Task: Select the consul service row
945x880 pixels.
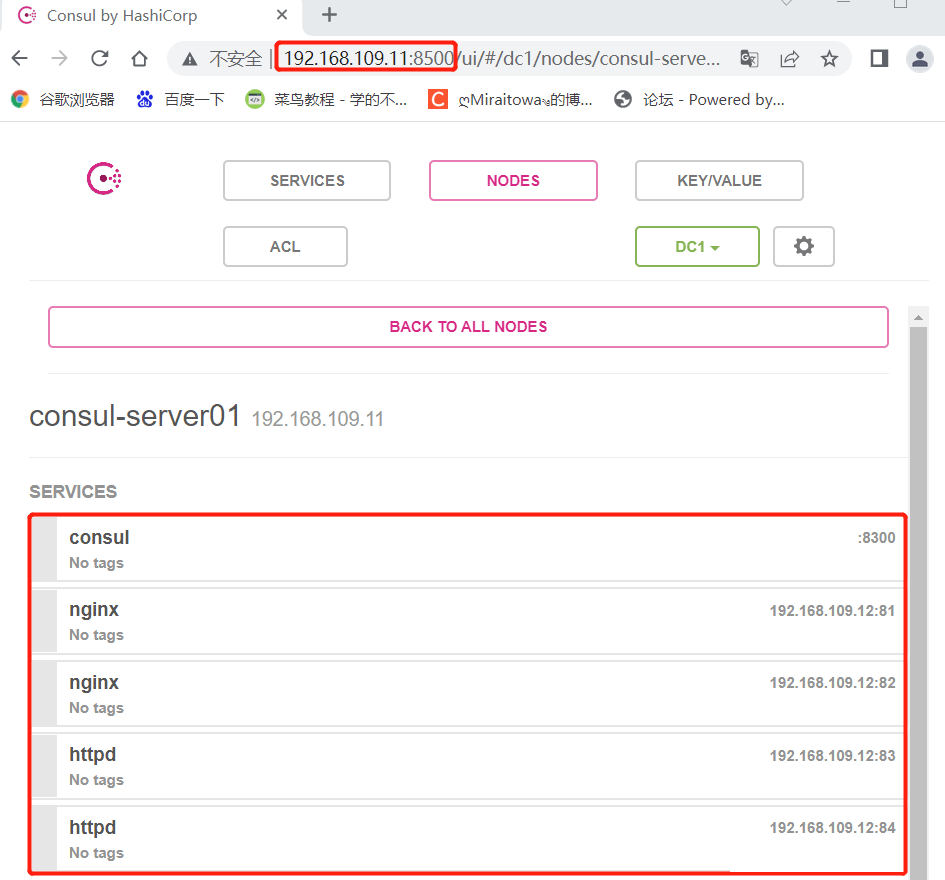Action: coord(468,549)
